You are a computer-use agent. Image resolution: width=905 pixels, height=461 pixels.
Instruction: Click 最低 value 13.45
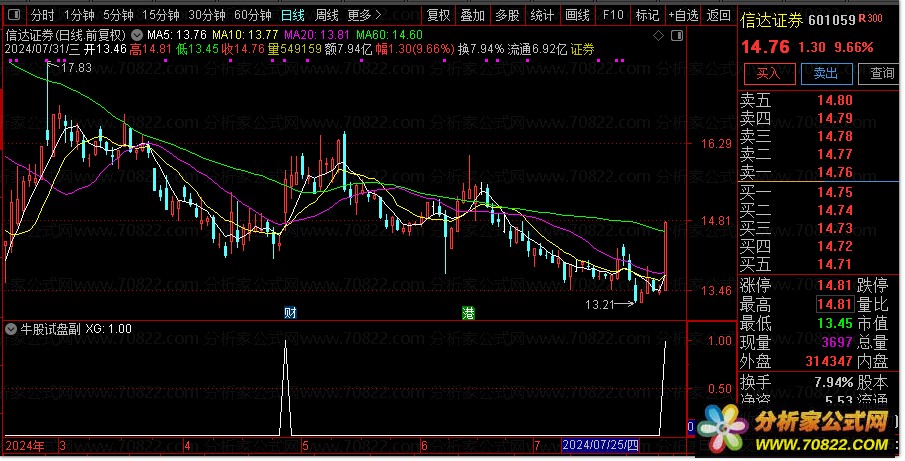(835, 323)
